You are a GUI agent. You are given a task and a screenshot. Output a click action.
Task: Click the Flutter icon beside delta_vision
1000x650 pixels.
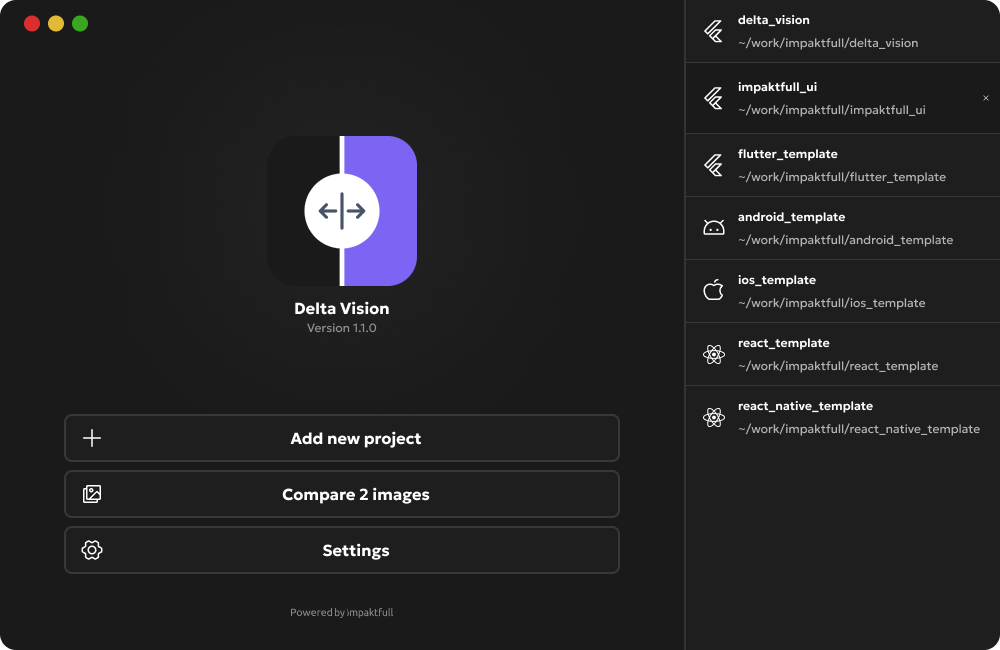714,31
